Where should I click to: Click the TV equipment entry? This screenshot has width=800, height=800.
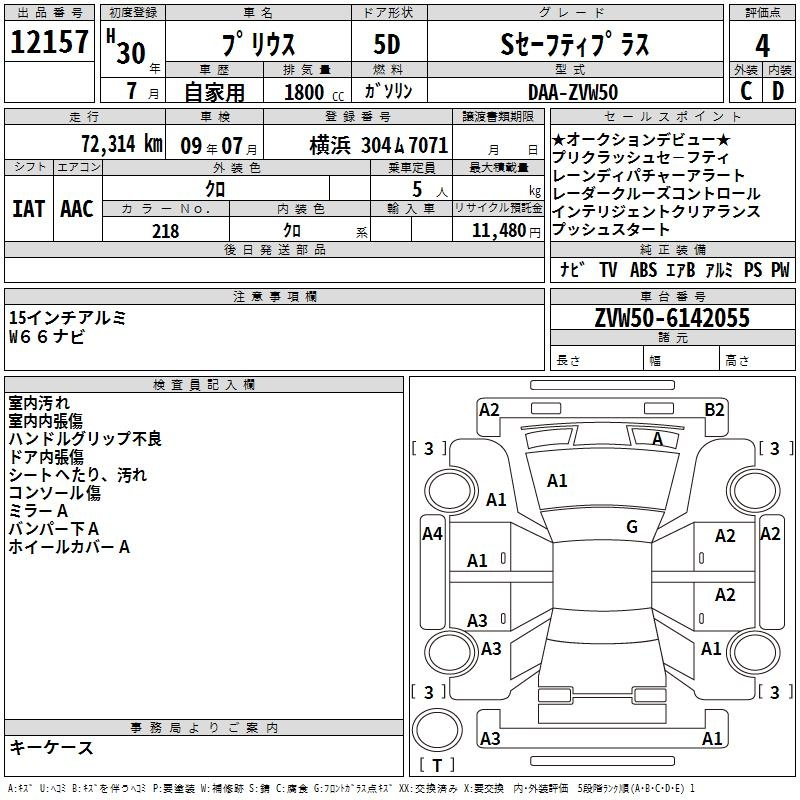pos(608,269)
